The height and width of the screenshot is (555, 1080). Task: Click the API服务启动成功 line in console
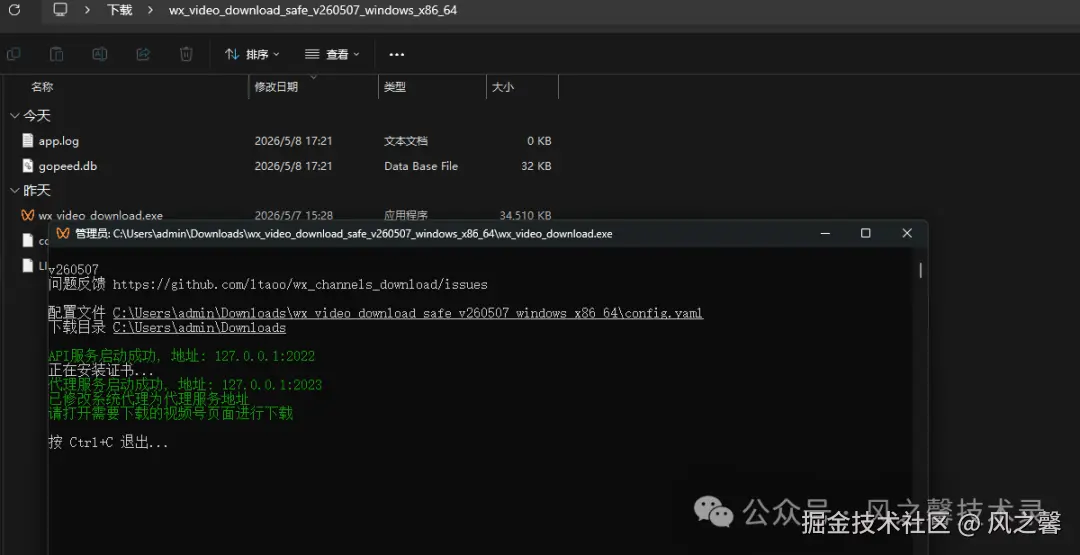click(x=181, y=356)
